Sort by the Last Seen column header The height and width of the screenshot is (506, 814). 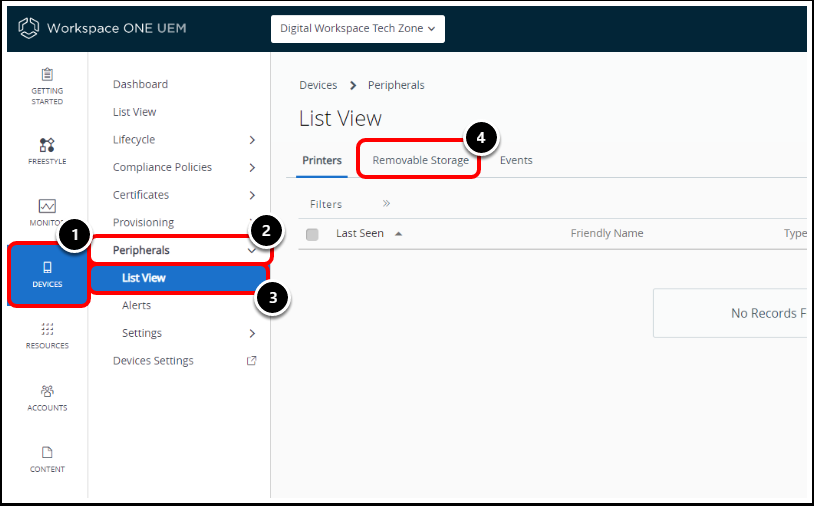pyautogui.click(x=360, y=234)
